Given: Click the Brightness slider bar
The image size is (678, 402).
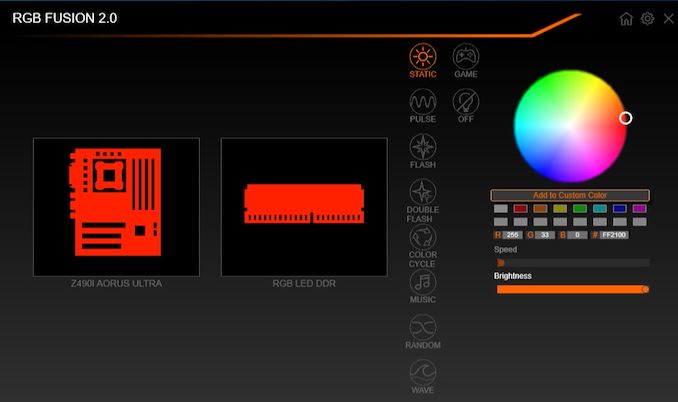Looking at the screenshot, I should click(573, 289).
